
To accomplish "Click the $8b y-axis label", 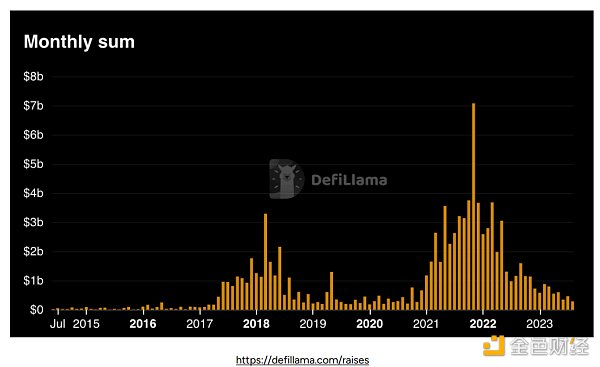I will pos(33,77).
